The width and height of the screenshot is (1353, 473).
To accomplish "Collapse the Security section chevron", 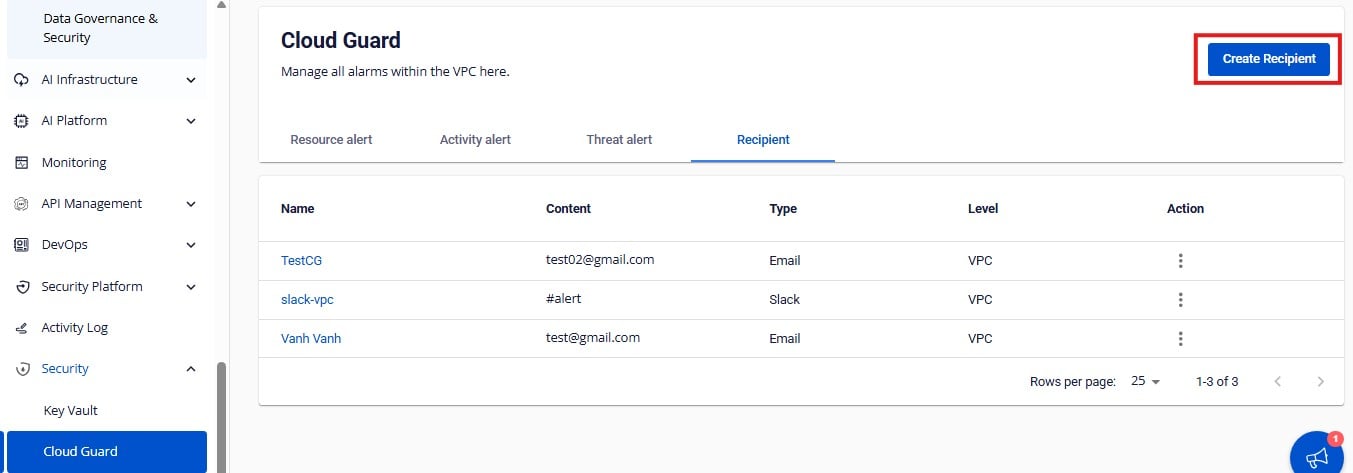I will click(x=191, y=369).
